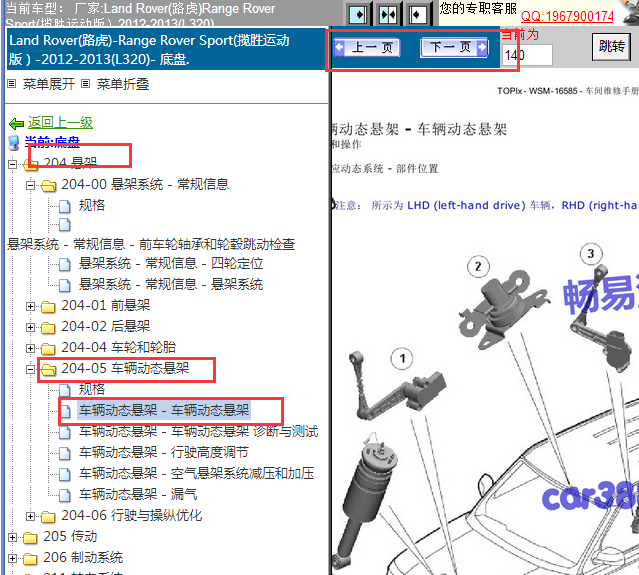Click the page number input field
This screenshot has height=575, width=639.
click(x=527, y=55)
